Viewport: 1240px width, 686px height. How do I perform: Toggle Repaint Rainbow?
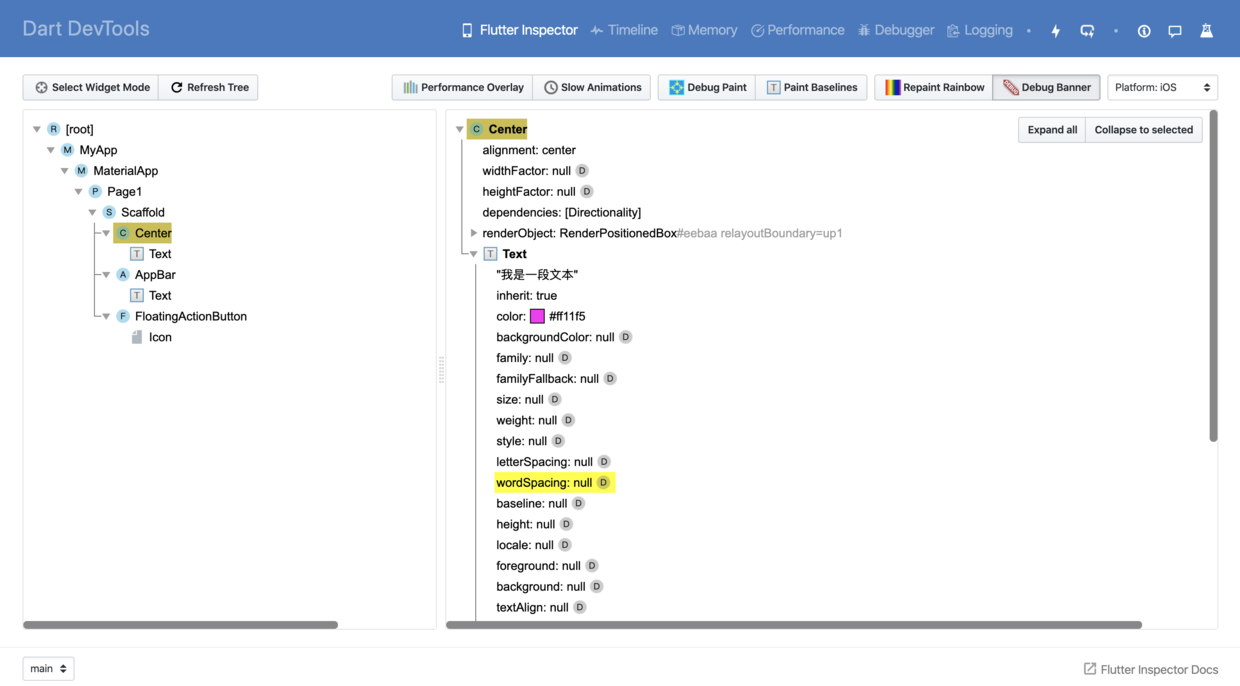tap(934, 87)
